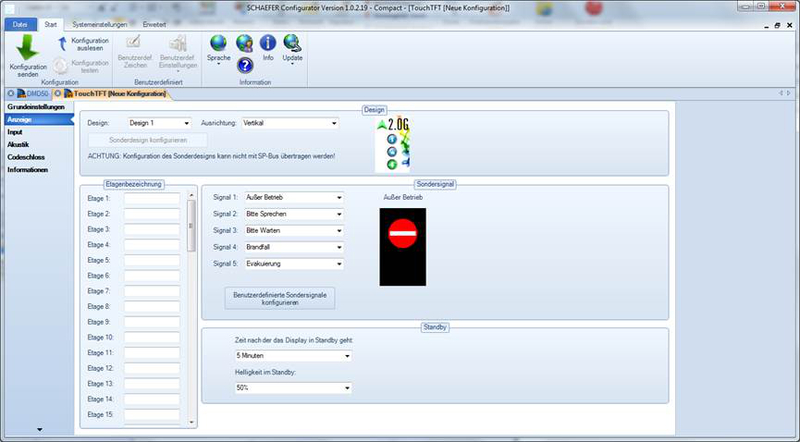
Task: Select the TouchTFT [Neue Konfiguration] tab
Action: [x=120, y=94]
